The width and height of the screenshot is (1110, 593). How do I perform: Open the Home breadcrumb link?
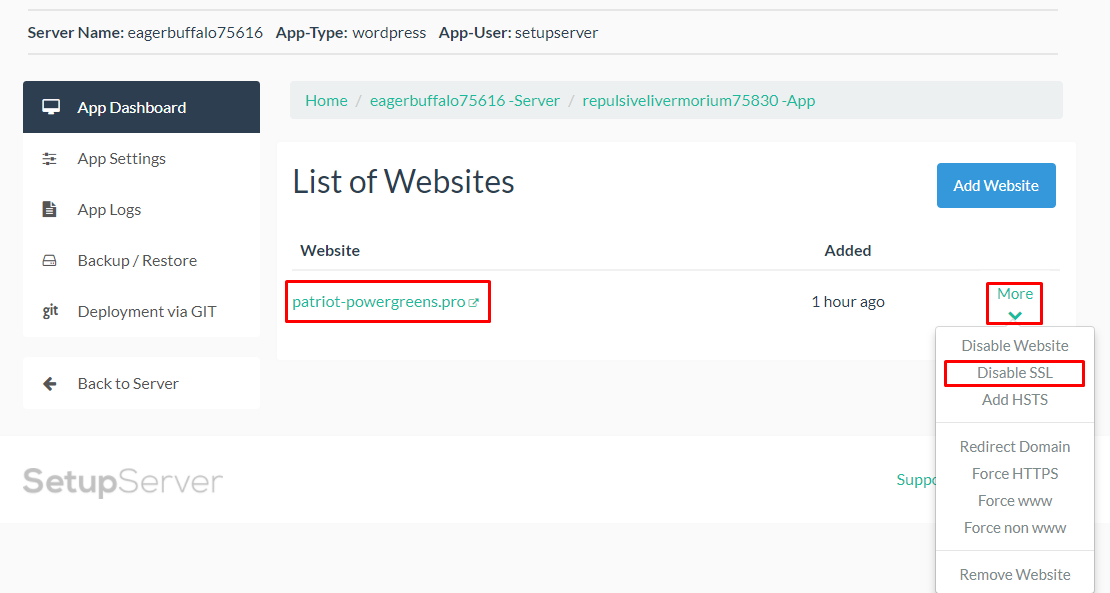(x=326, y=100)
